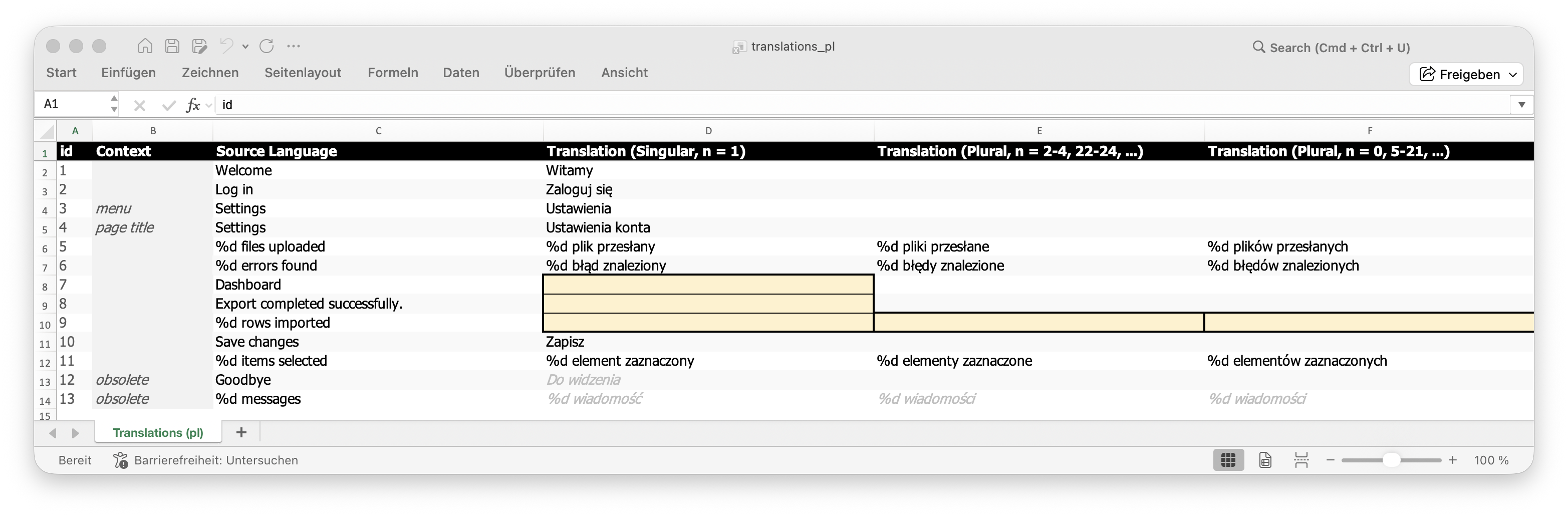Select greyed cell Do widzenia
The image size is (1568, 516).
(708, 380)
